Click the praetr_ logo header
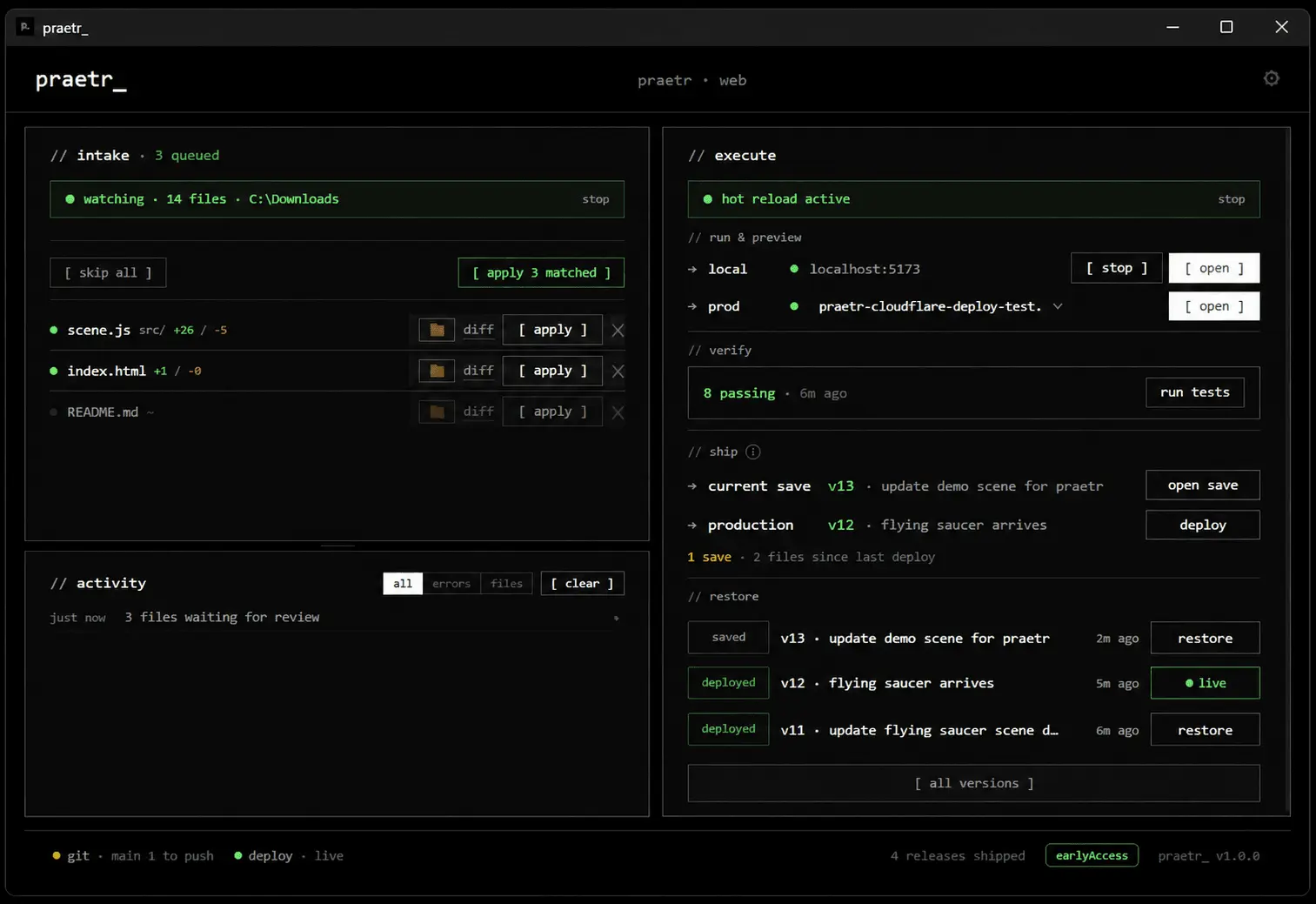The height and width of the screenshot is (904, 1316). (x=81, y=79)
